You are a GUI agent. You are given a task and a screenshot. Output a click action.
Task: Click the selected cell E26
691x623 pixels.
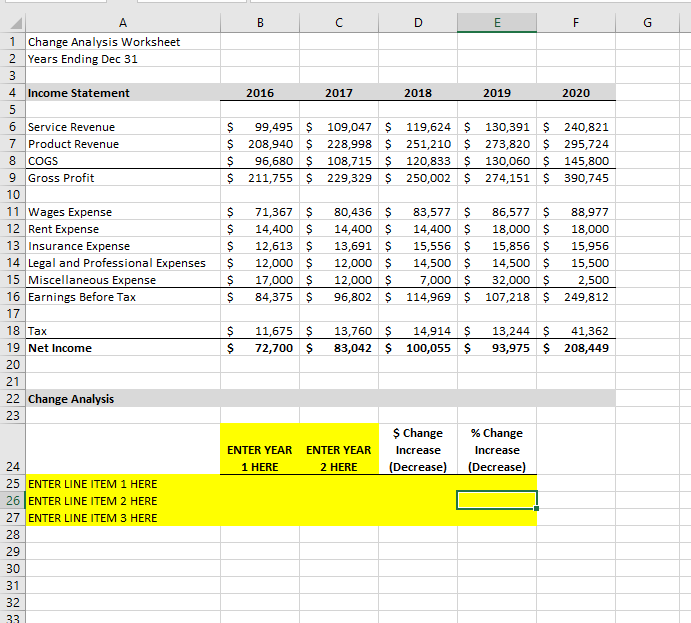pos(497,501)
